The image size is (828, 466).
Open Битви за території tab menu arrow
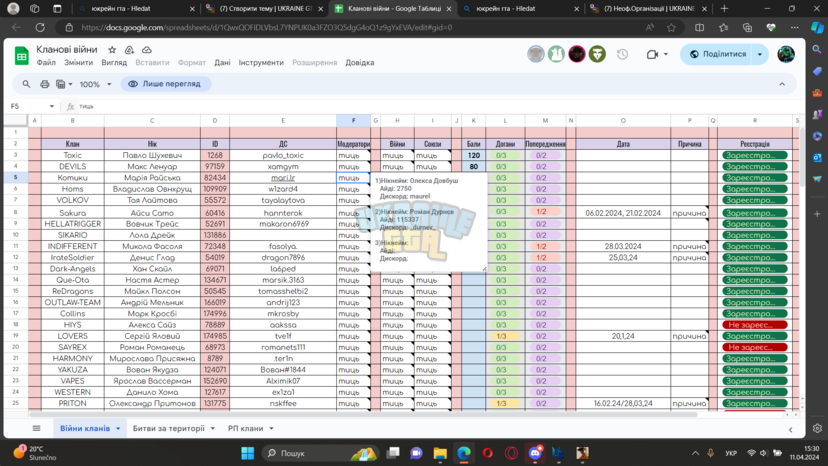[x=213, y=428]
